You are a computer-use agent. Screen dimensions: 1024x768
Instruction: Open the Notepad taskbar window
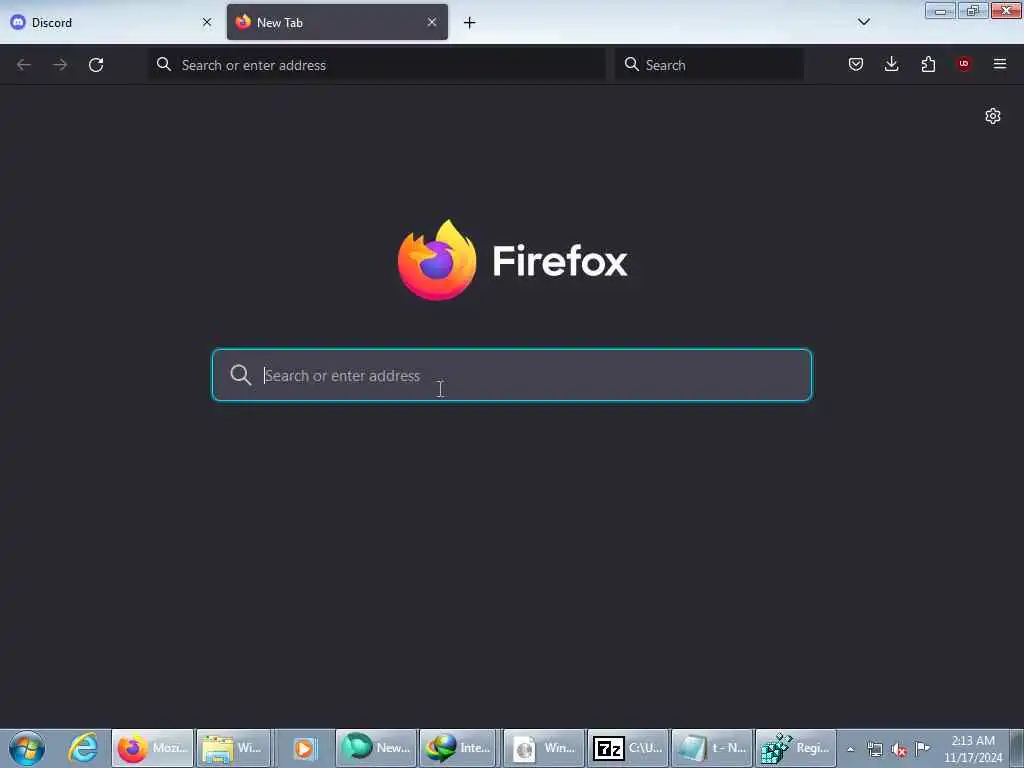[712, 748]
